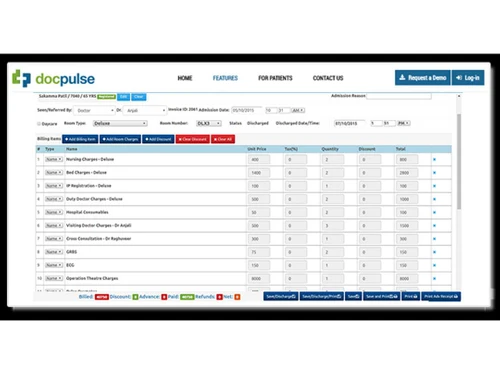Viewport: 500px width, 375px height.
Task: Remove the IP Registration - Deluxe item
Action: point(434,186)
